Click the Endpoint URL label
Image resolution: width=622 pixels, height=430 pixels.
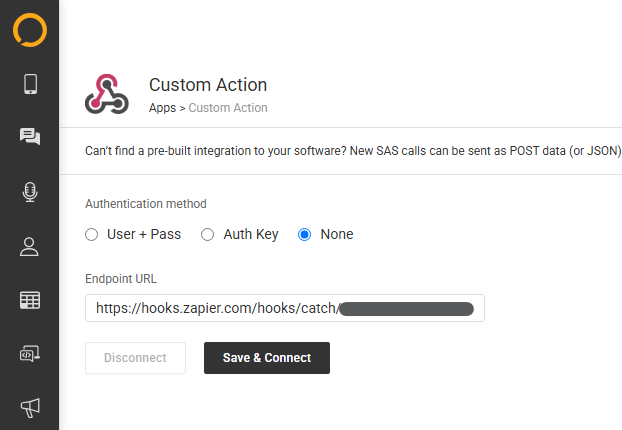pos(121,279)
